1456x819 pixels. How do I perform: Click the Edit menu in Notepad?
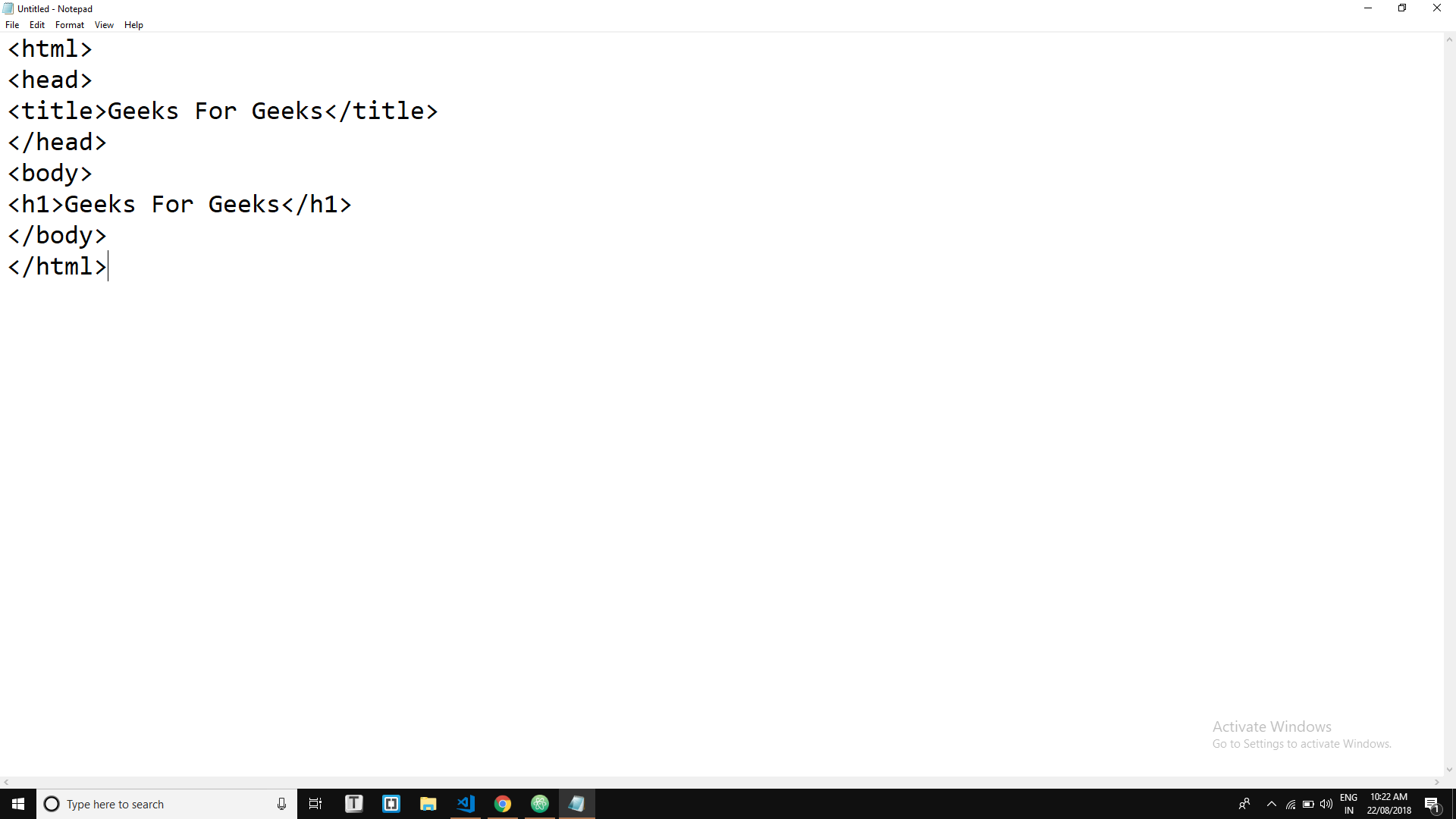[x=37, y=25]
